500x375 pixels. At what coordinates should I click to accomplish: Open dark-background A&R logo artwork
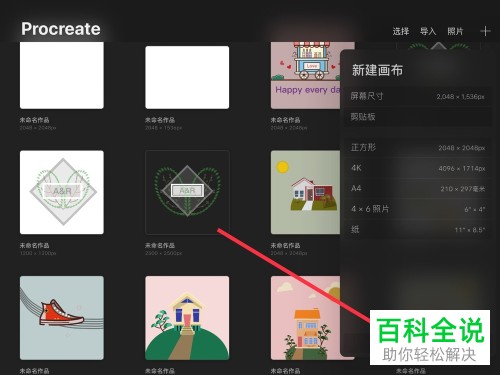tap(187, 192)
